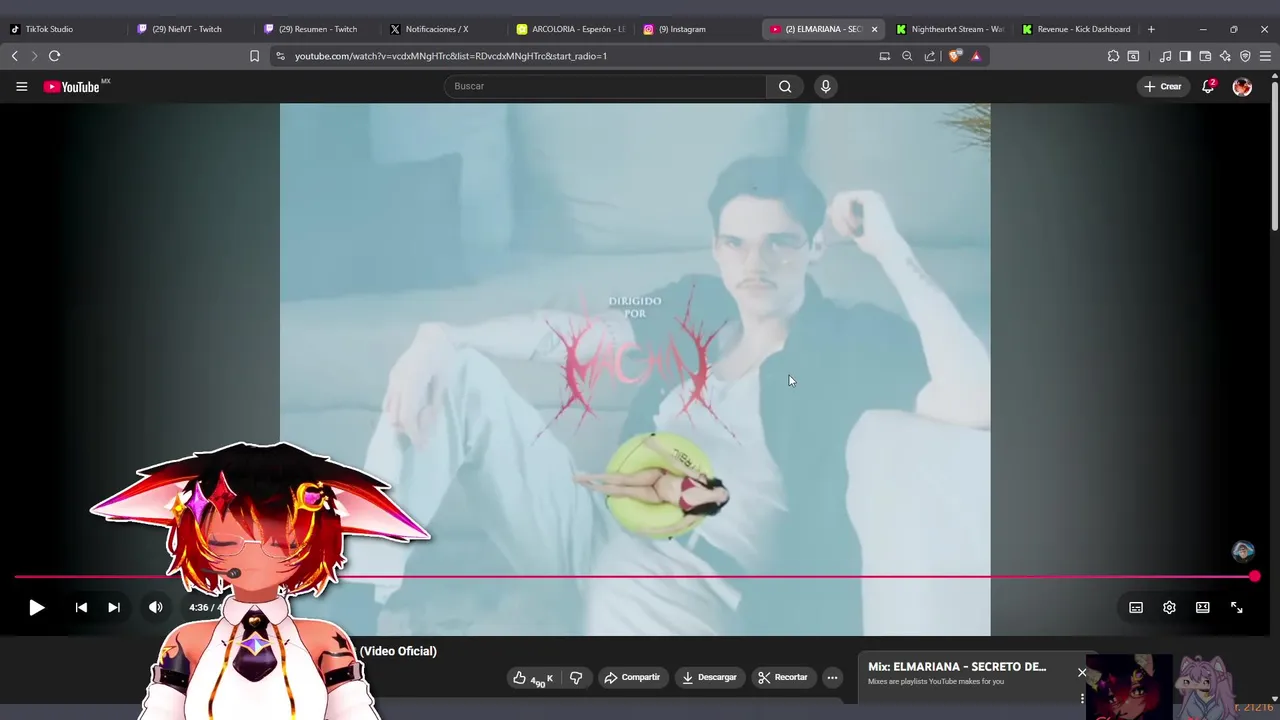
Task: Switch to the Revenue - Kick Dashboard tab
Action: click(x=1076, y=29)
